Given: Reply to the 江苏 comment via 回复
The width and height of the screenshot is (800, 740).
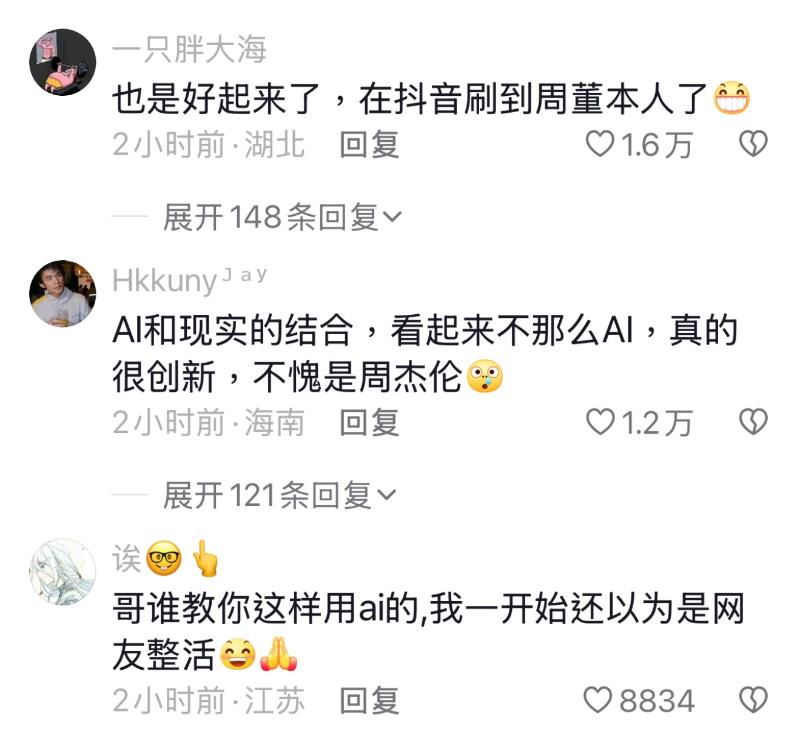Looking at the screenshot, I should (x=369, y=701).
